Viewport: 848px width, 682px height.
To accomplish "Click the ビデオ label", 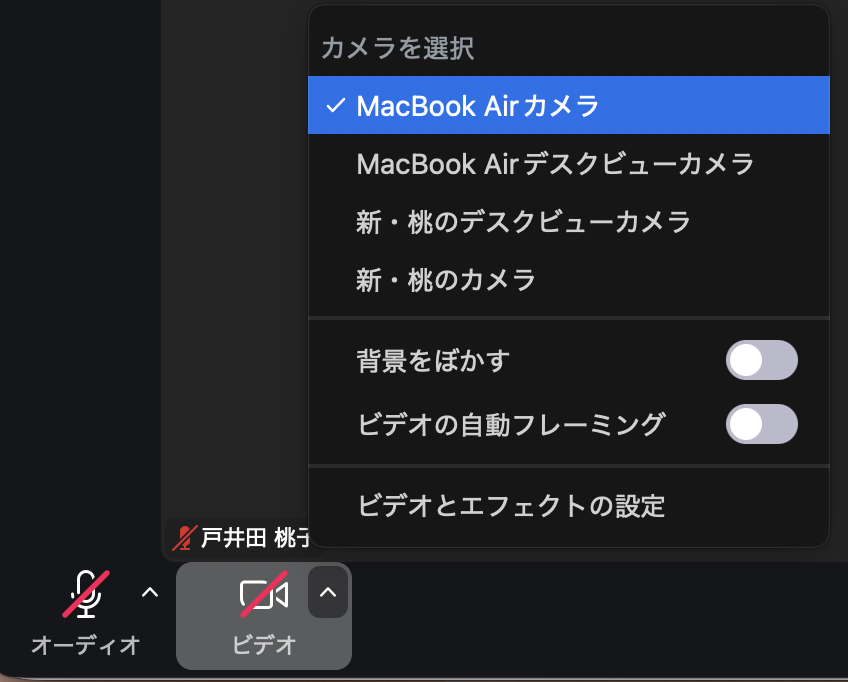I will 264,645.
